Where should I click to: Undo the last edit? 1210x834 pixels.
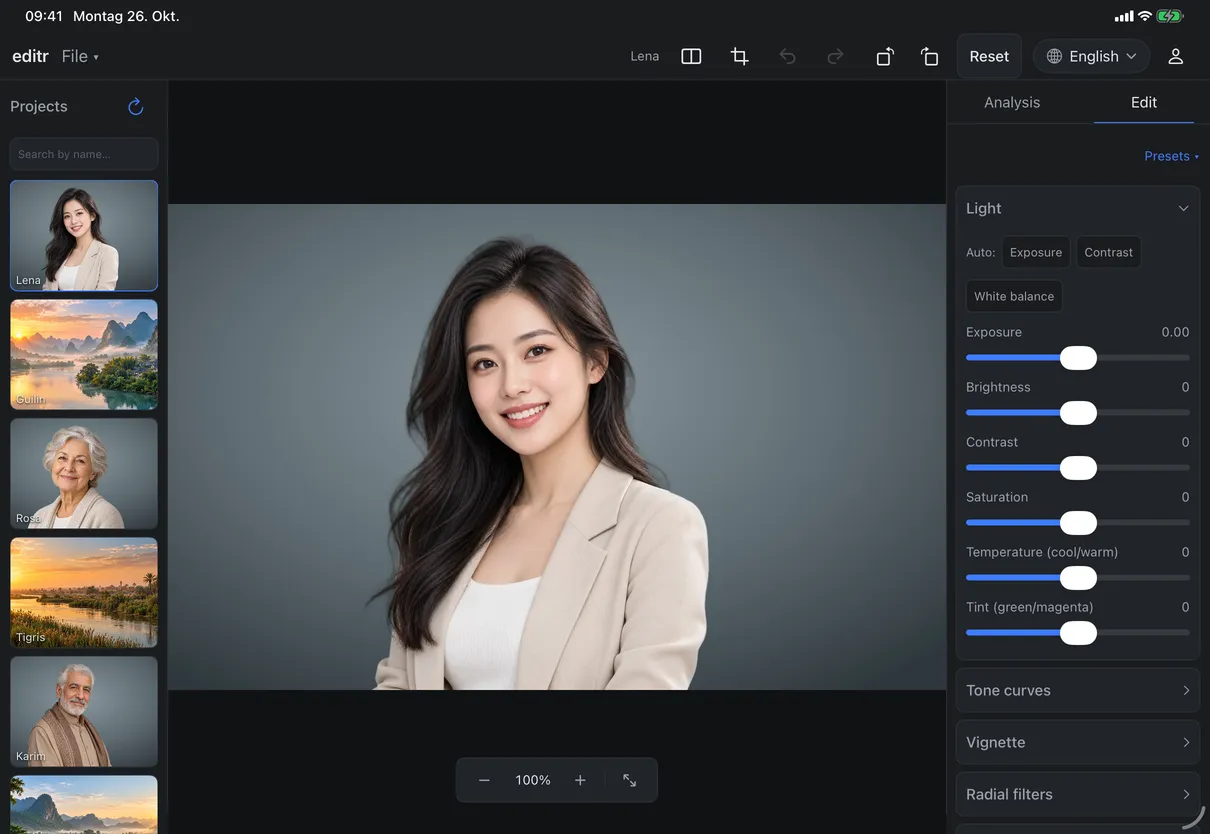point(788,56)
